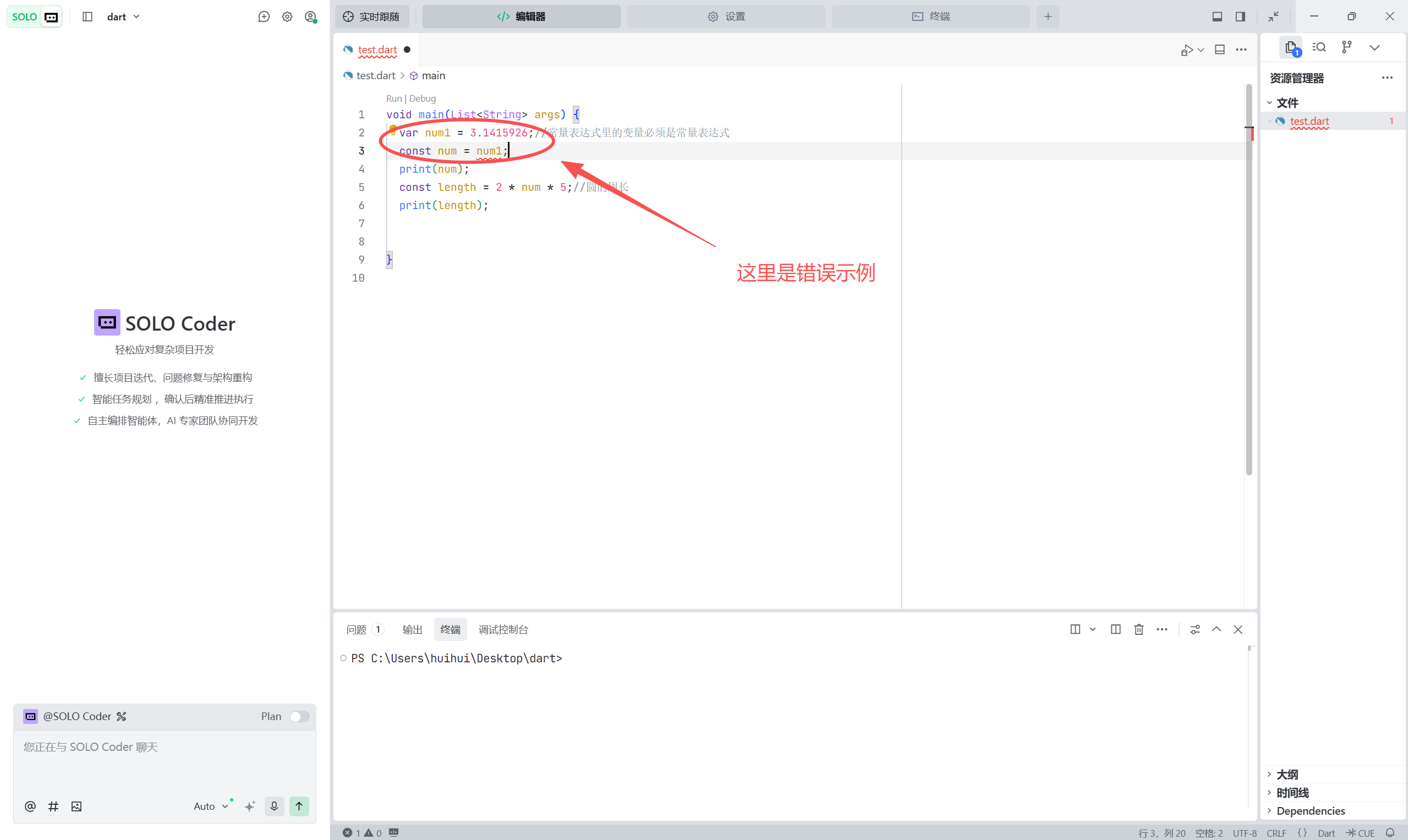Open the Auto model dropdown in chat input

[x=211, y=806]
